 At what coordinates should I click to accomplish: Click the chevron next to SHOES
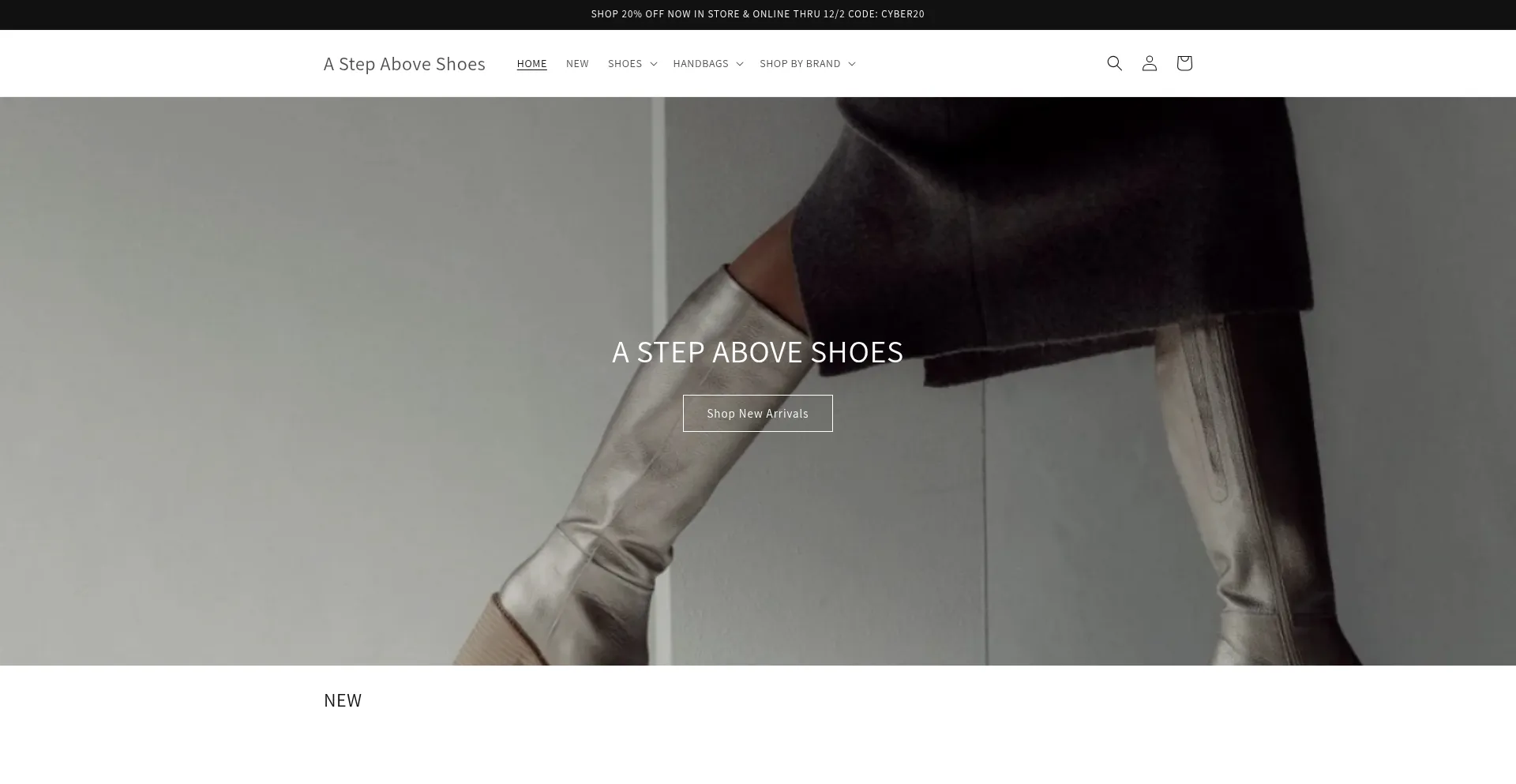coord(653,64)
